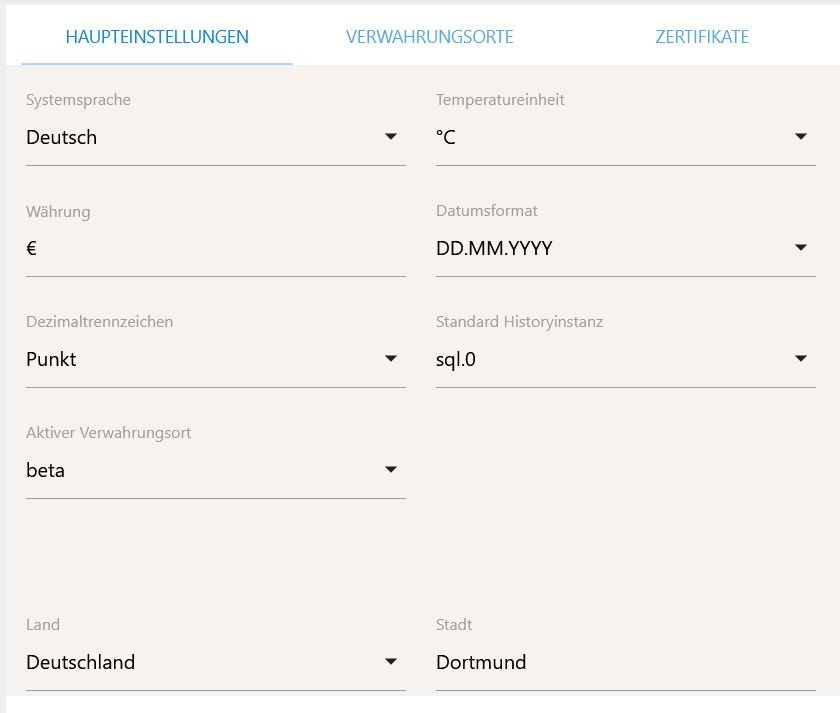Expand the Temperatureinheit dropdown arrow
This screenshot has width=840, height=713.
[x=801, y=137]
